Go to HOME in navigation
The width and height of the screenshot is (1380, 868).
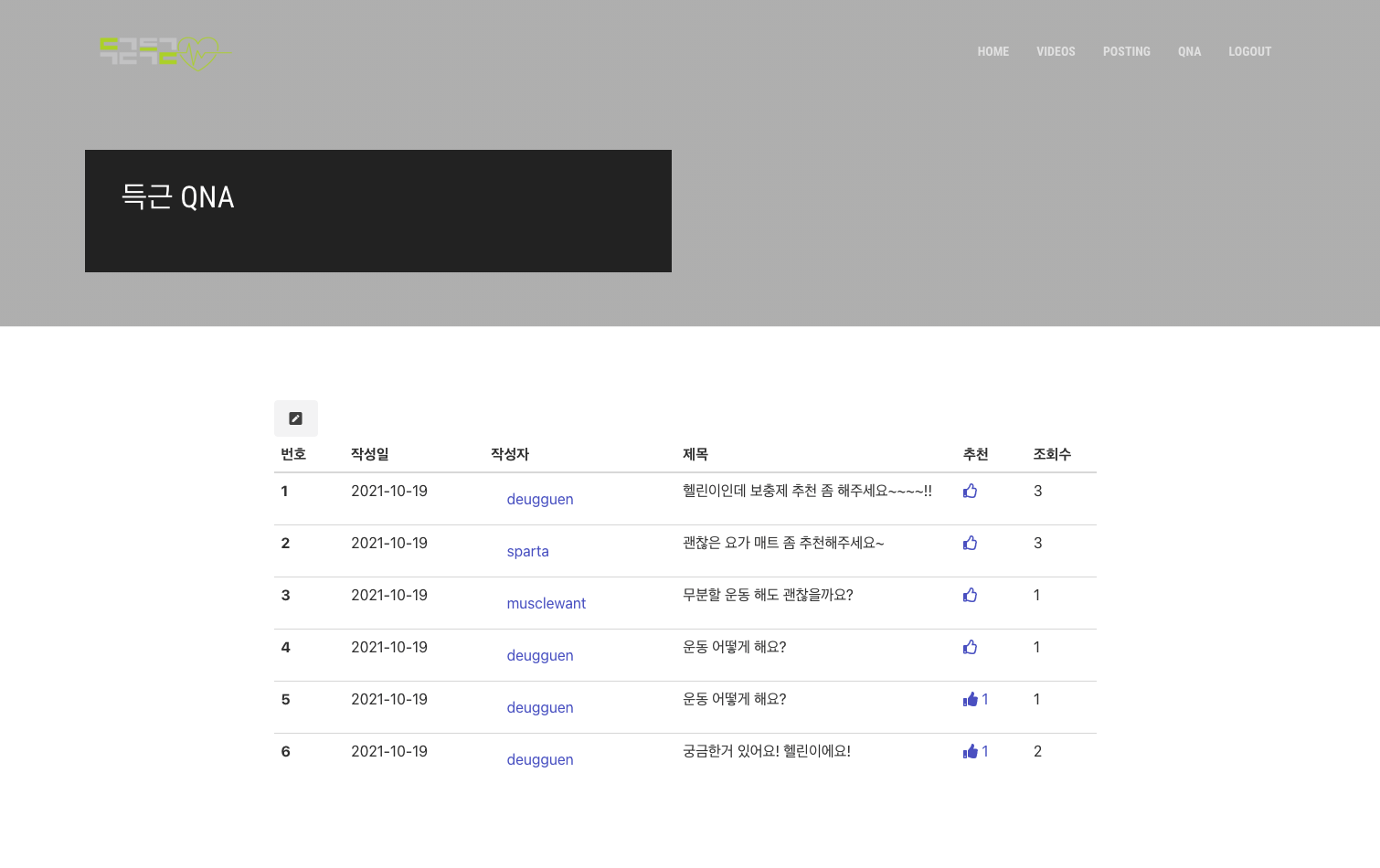(993, 51)
